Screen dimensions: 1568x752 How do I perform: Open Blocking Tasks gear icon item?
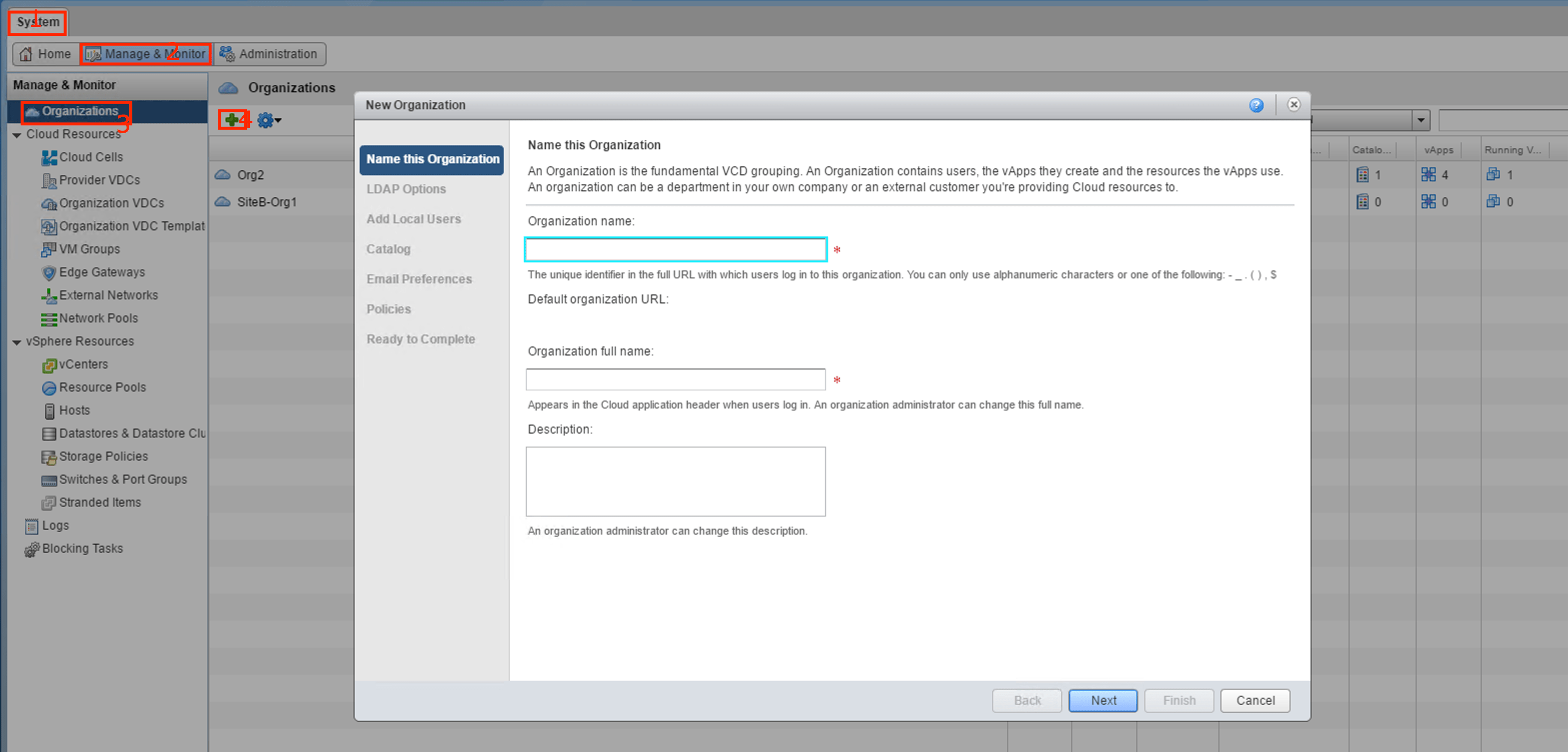32,549
